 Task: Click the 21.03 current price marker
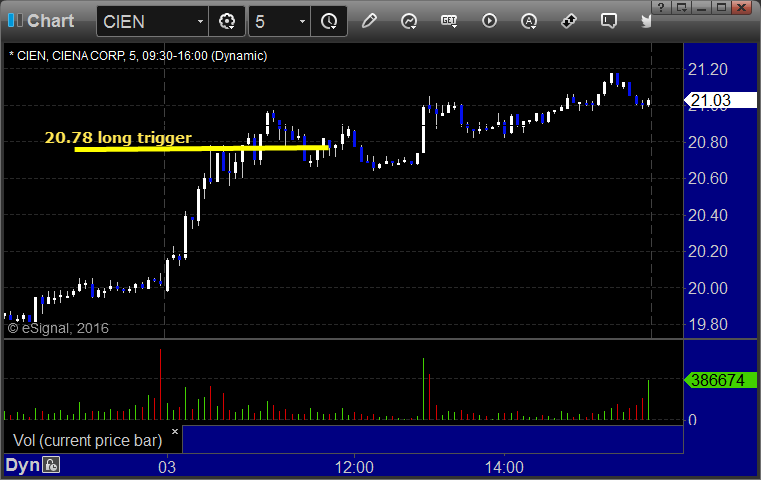720,100
